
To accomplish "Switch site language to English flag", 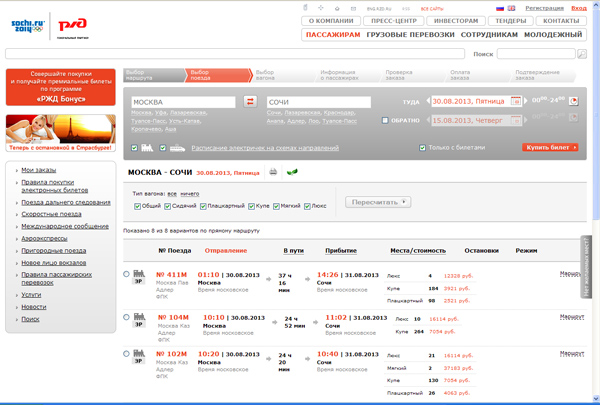I will click(512, 8).
